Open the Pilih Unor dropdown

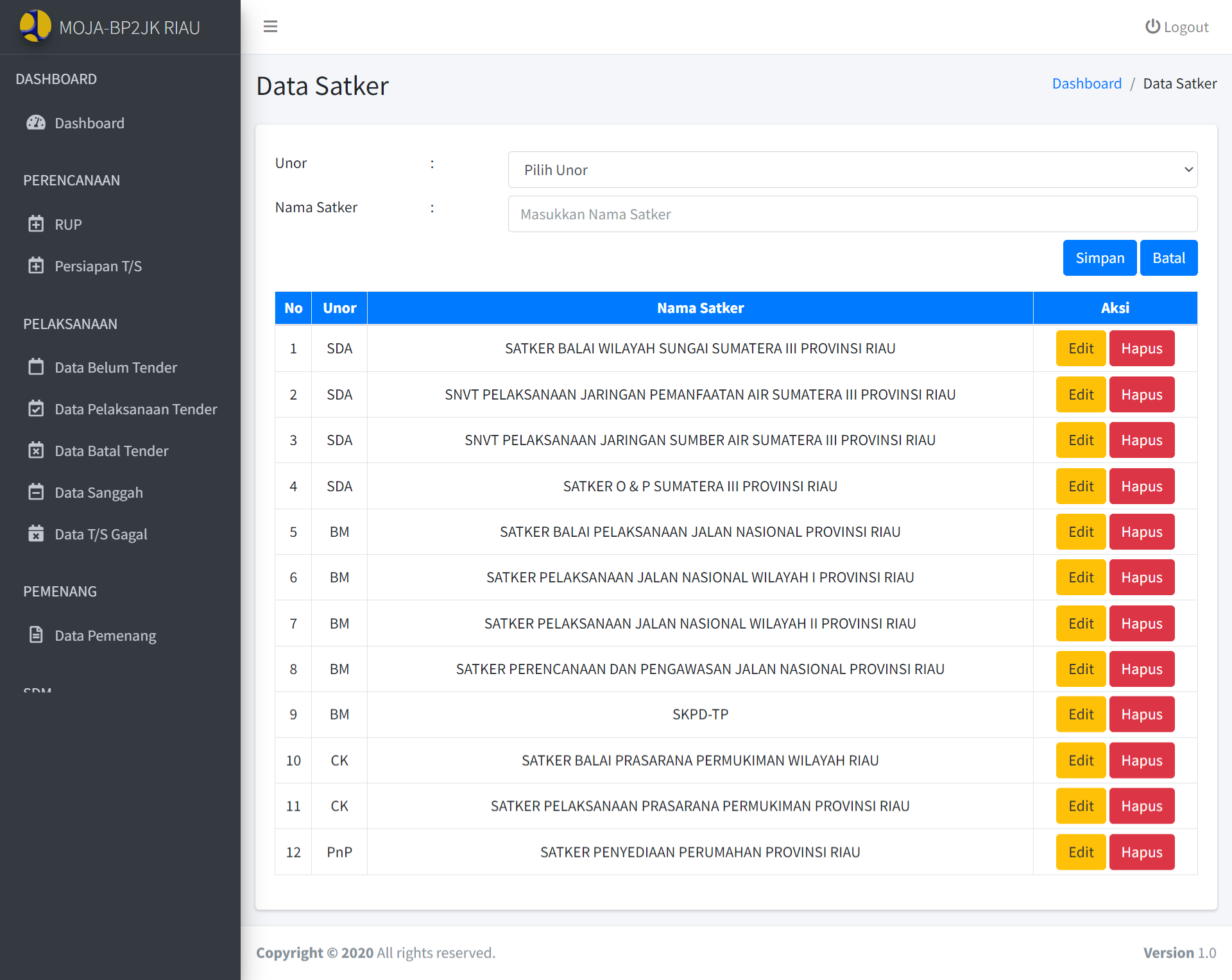(852, 170)
